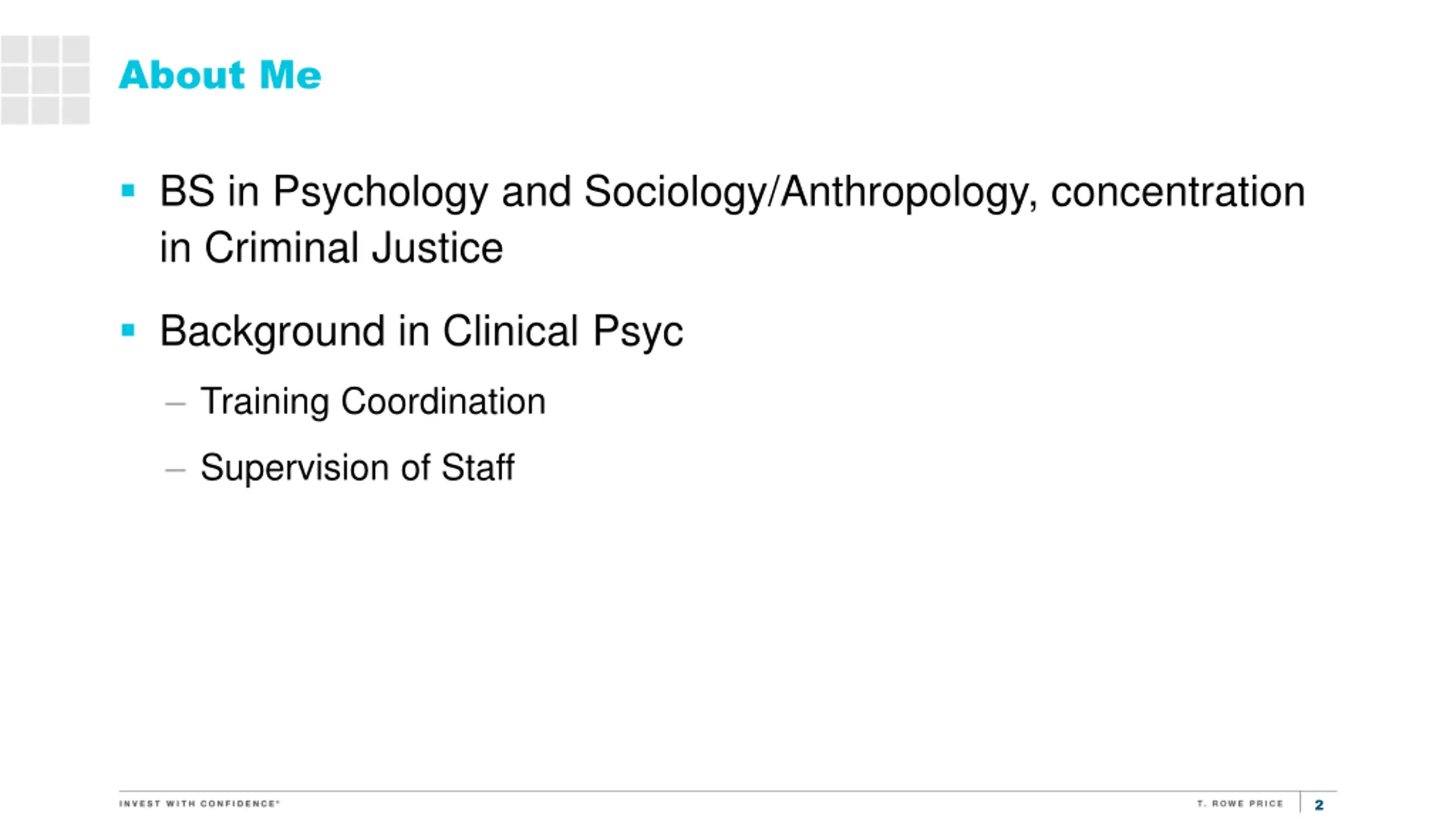The width and height of the screenshot is (1456, 819).
Task: Click the word Psychology in first bullet
Action: click(x=380, y=193)
